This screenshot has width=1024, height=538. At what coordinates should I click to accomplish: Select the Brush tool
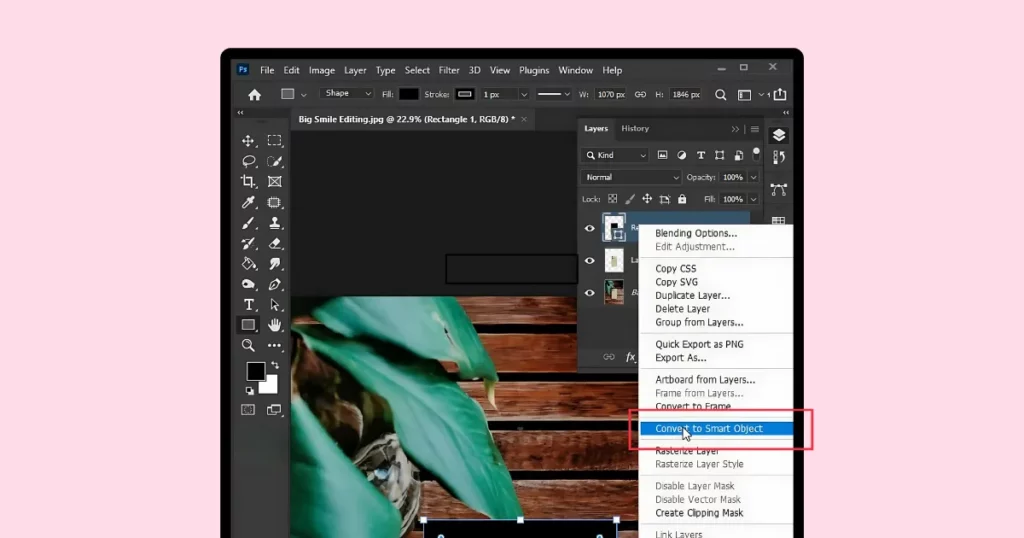[x=248, y=223]
